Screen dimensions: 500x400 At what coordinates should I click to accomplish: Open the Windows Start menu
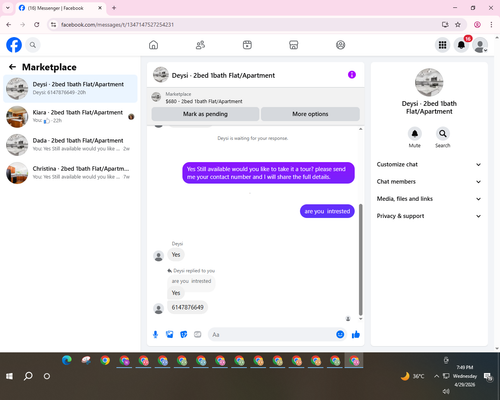coord(9,376)
